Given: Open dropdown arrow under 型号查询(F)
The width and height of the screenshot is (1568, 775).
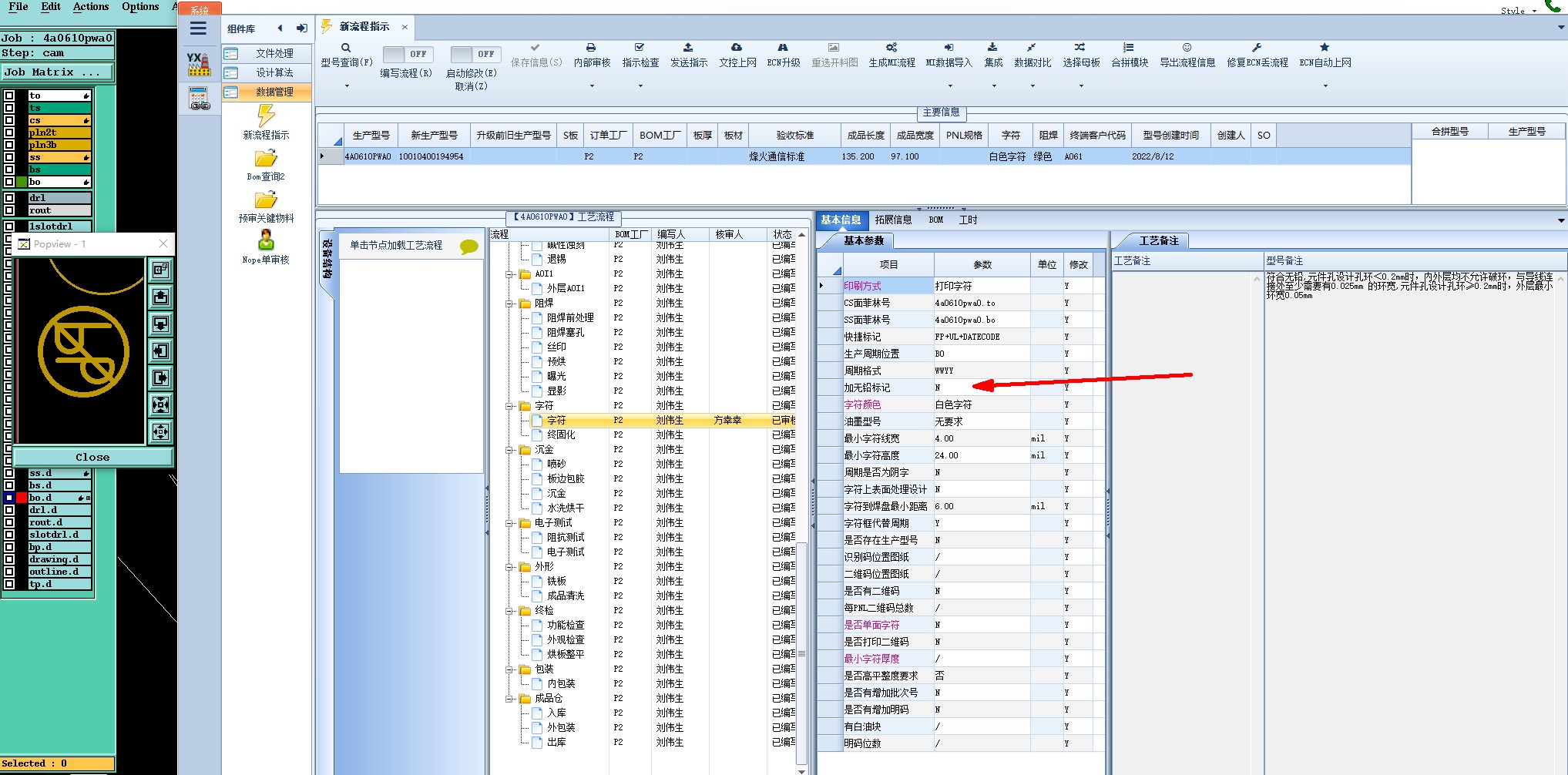Looking at the screenshot, I should [347, 86].
